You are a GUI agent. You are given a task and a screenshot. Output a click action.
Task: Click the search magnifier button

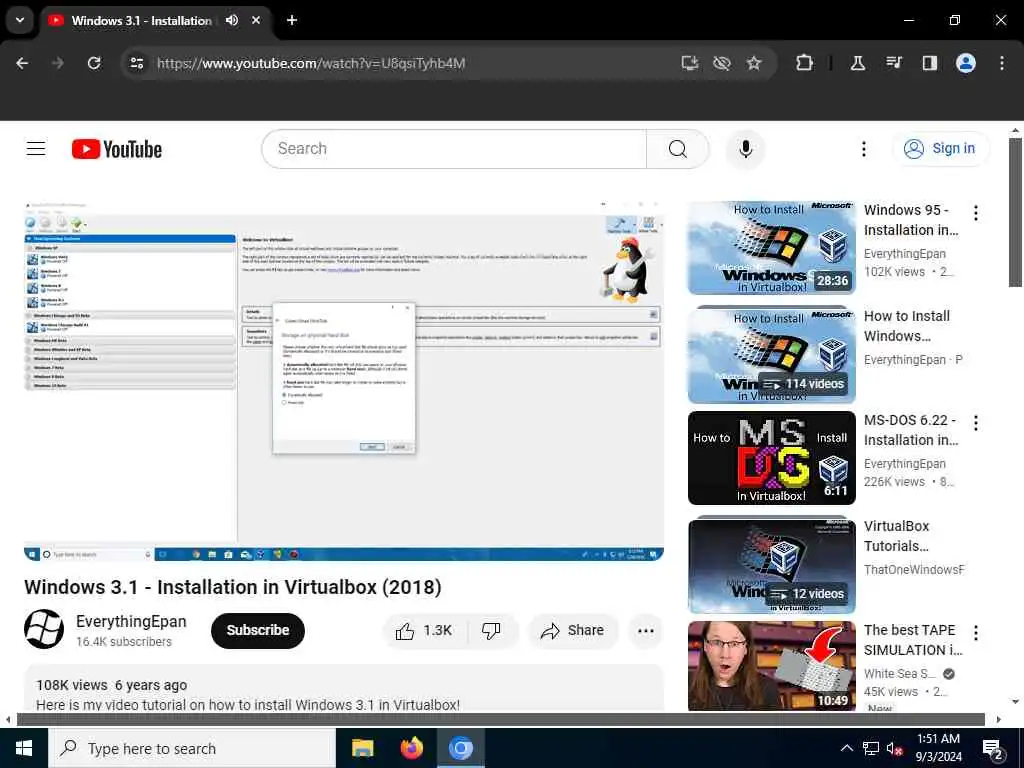tap(677, 149)
